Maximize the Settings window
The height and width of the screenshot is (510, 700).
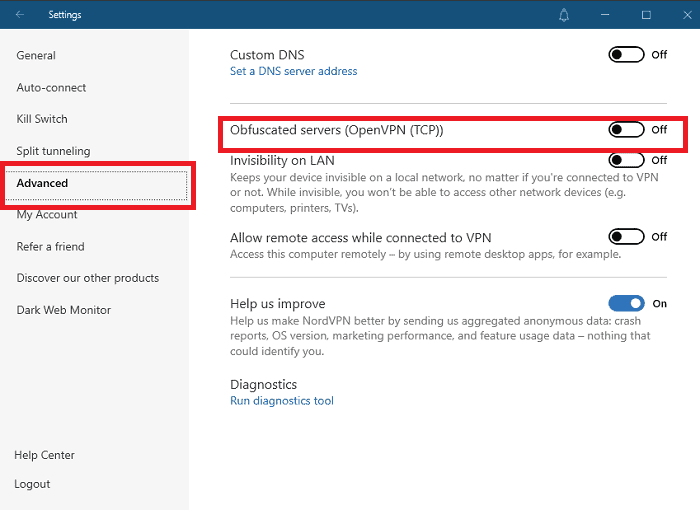pos(646,15)
